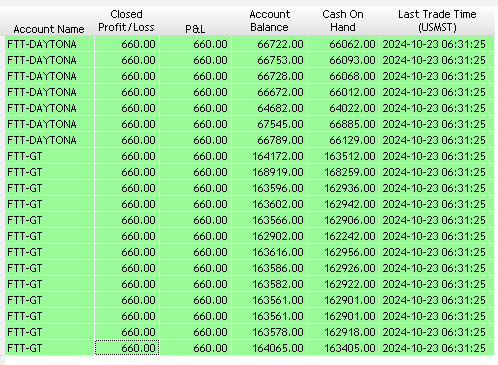Select account balance cell 163566.00
Viewport: 498px width, 365px height.
[269, 220]
